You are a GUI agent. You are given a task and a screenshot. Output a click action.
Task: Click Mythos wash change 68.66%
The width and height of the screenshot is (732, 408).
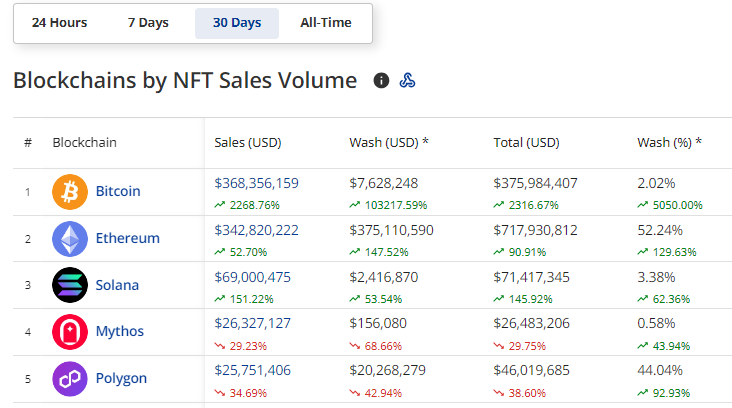pyautogui.click(x=383, y=346)
